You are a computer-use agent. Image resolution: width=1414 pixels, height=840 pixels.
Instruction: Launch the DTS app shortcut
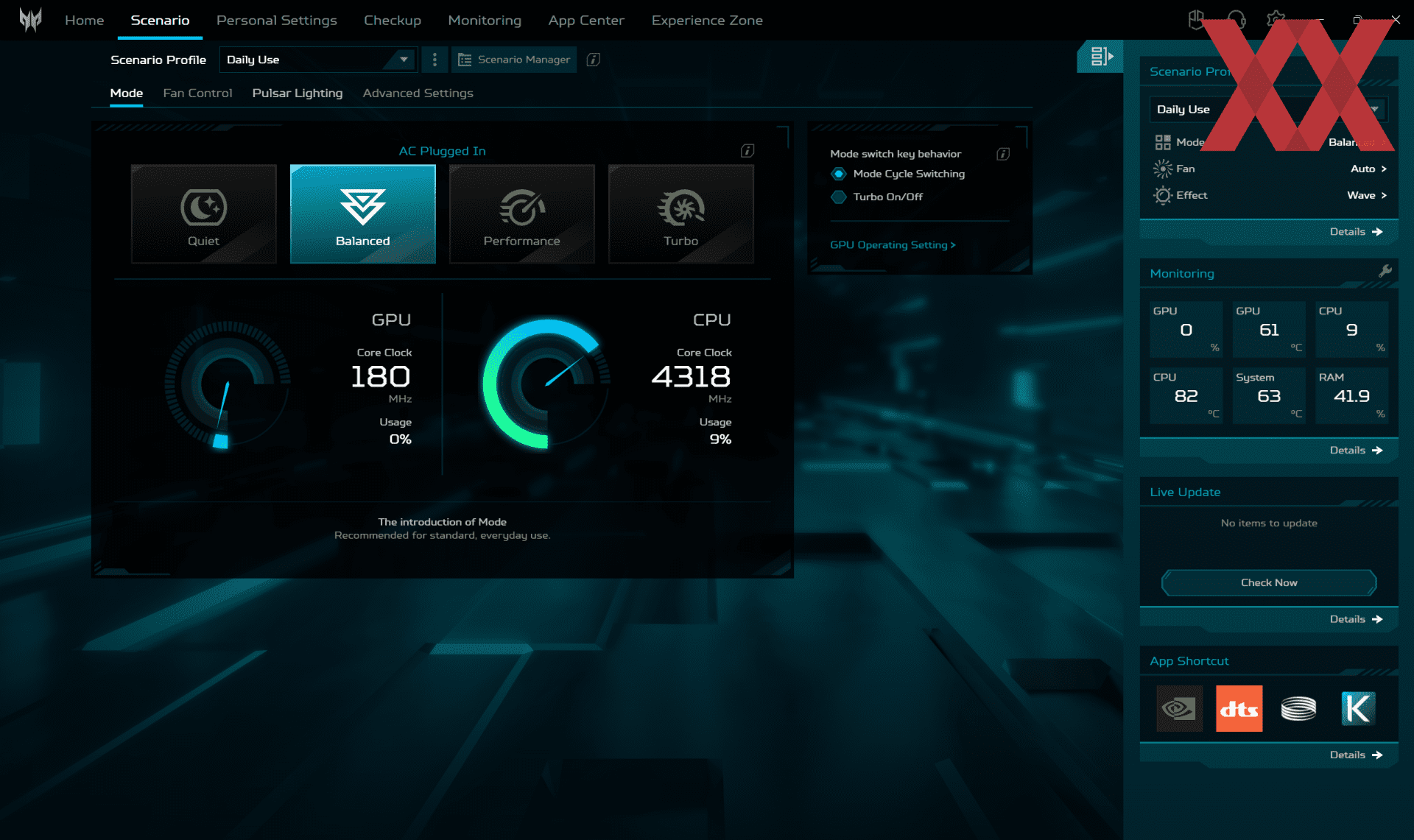(1239, 708)
